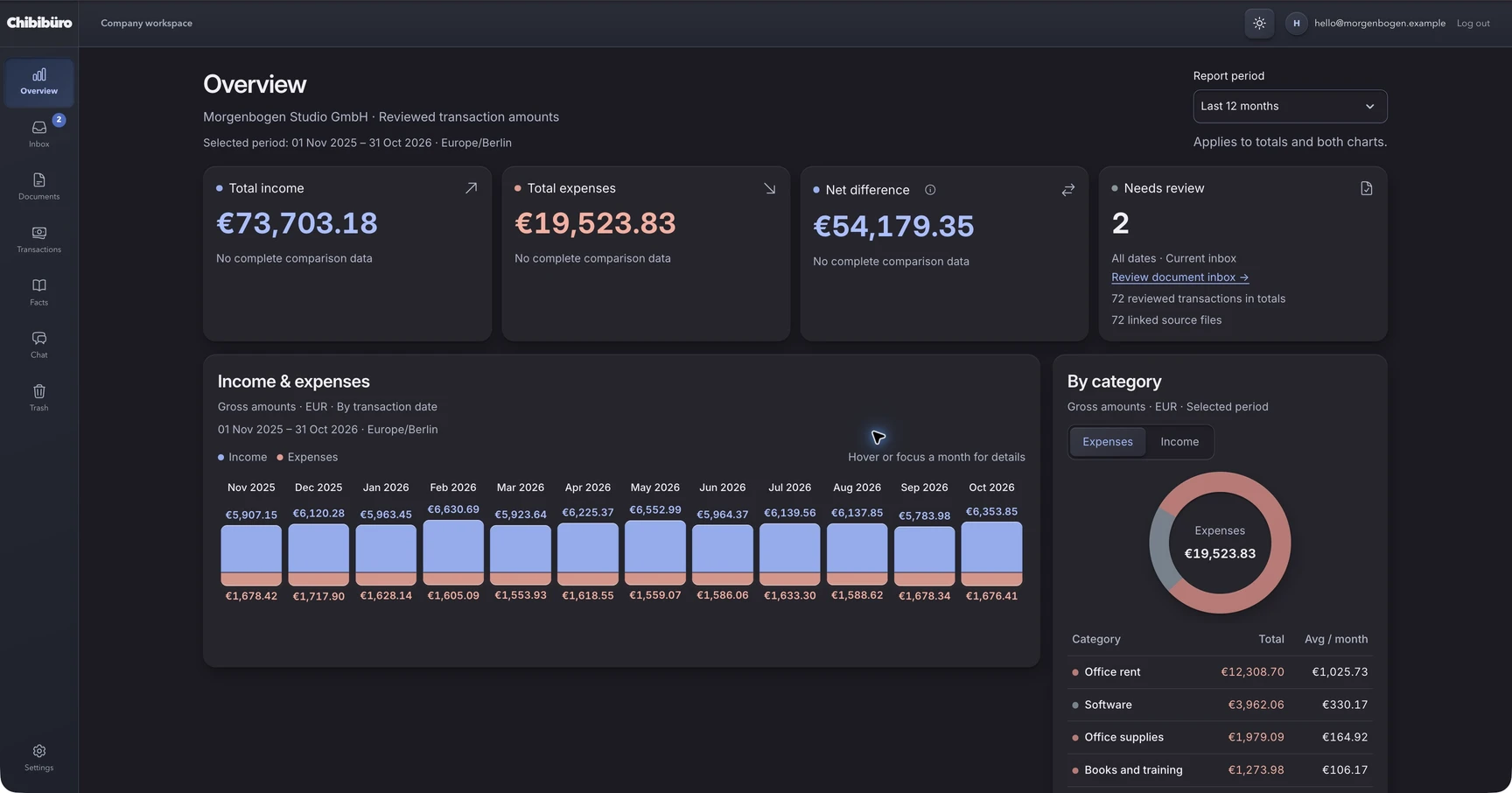
Task: Select the Oct 2026 bar in the chart
Action: point(991,553)
